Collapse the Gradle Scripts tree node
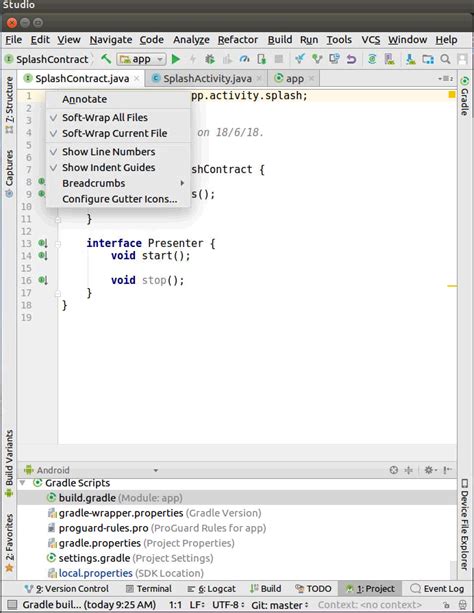The image size is (474, 613). [x=23, y=483]
